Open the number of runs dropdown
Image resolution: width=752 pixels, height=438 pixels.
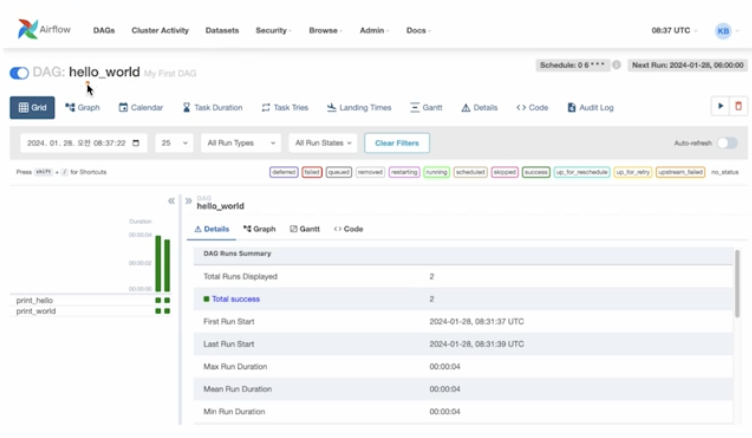pos(174,143)
